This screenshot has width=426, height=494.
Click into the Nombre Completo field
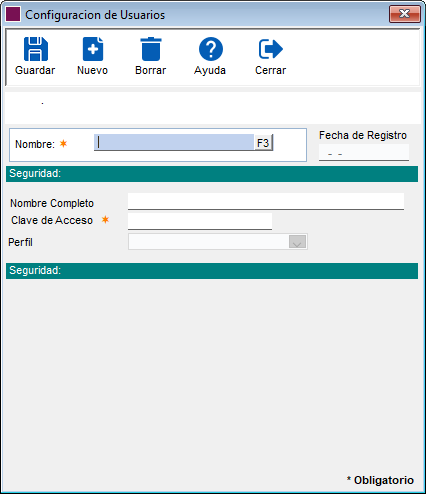coord(266,201)
